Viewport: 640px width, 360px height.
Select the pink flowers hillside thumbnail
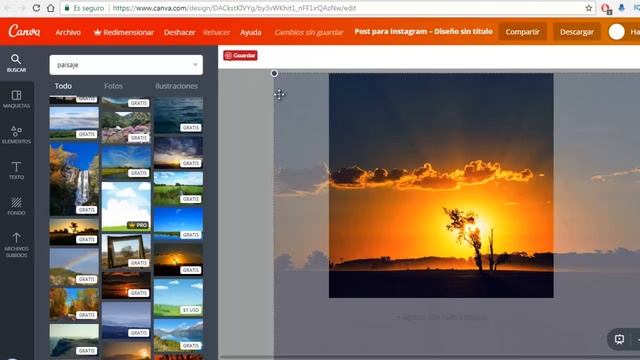point(126,127)
